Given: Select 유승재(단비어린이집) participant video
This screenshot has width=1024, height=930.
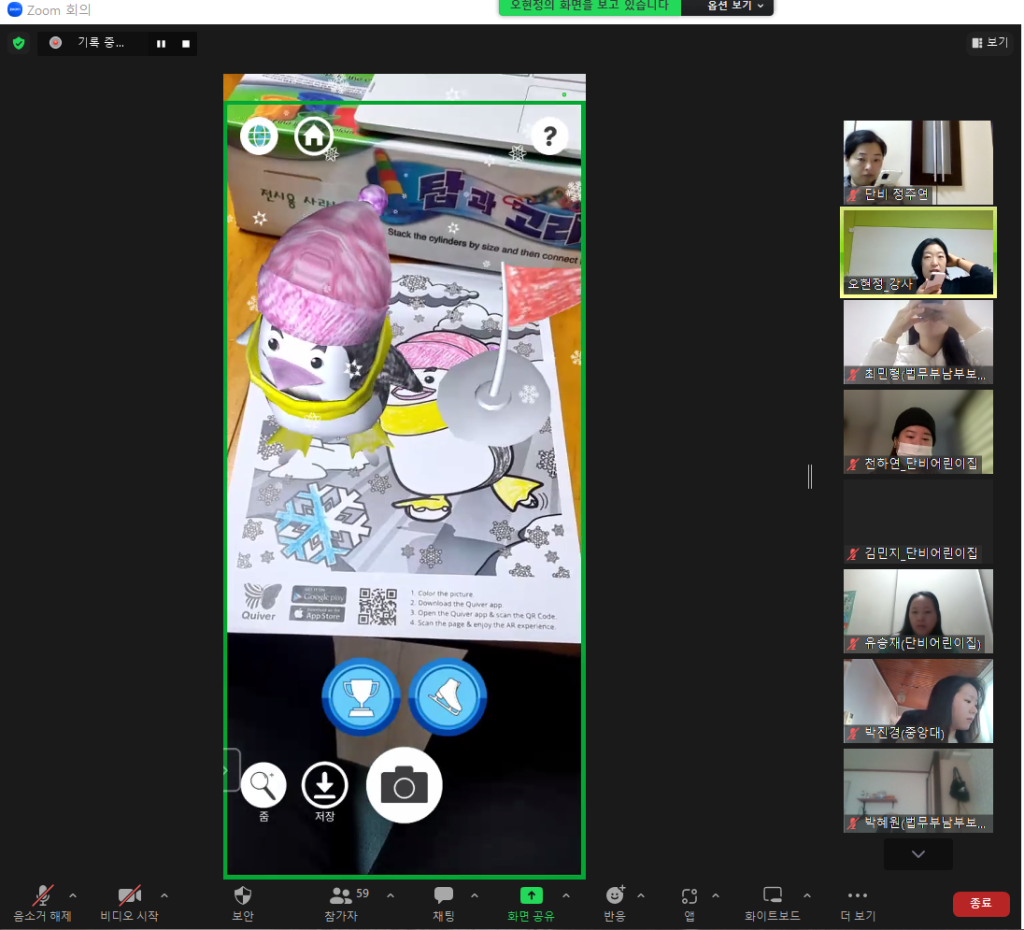Looking at the screenshot, I should (x=918, y=611).
